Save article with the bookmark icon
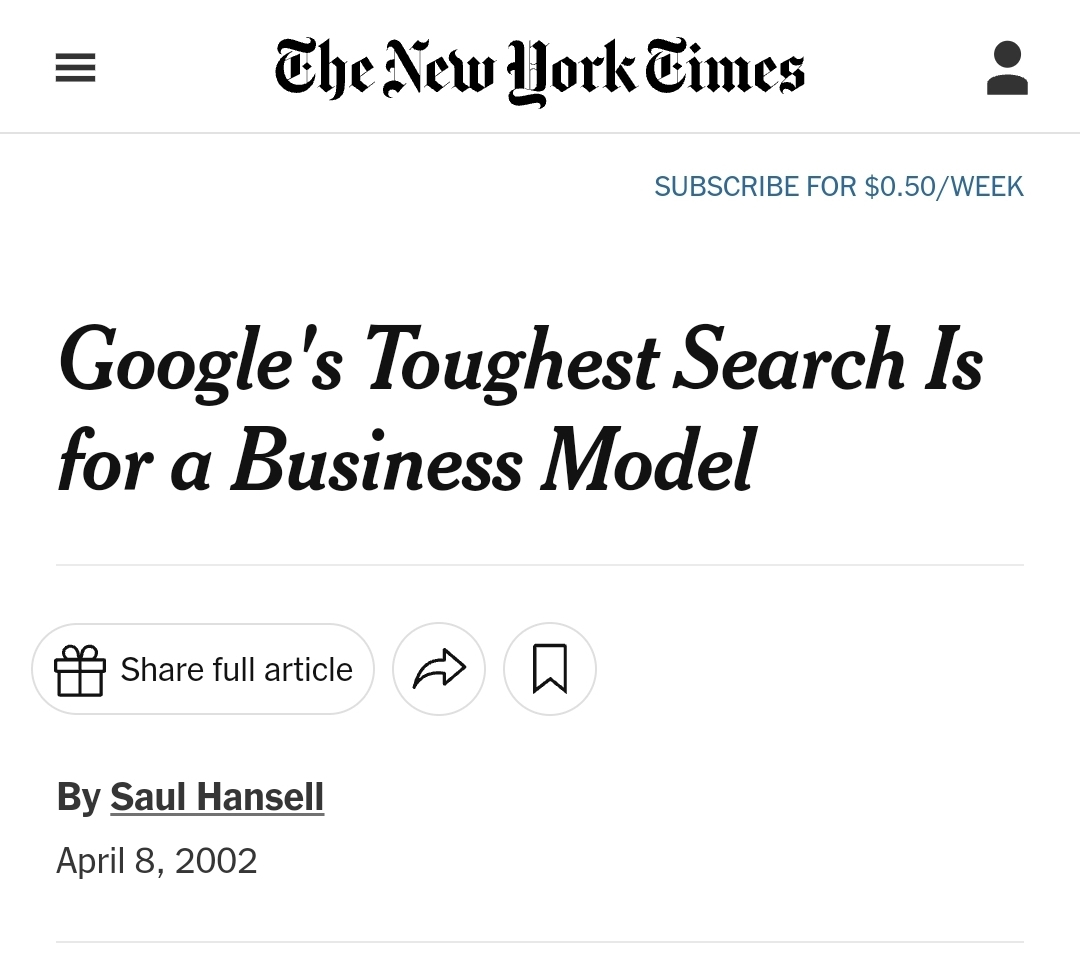This screenshot has width=1080, height=955. pyautogui.click(x=550, y=669)
